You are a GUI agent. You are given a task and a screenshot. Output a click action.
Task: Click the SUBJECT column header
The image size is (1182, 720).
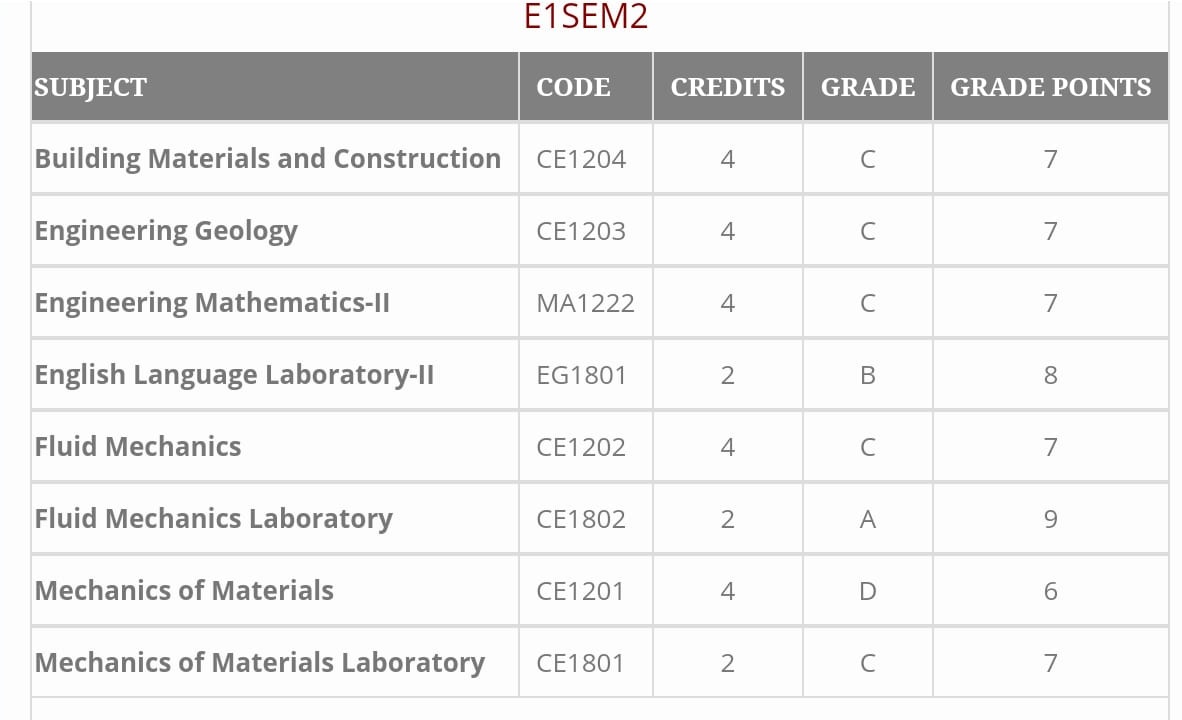(90, 87)
